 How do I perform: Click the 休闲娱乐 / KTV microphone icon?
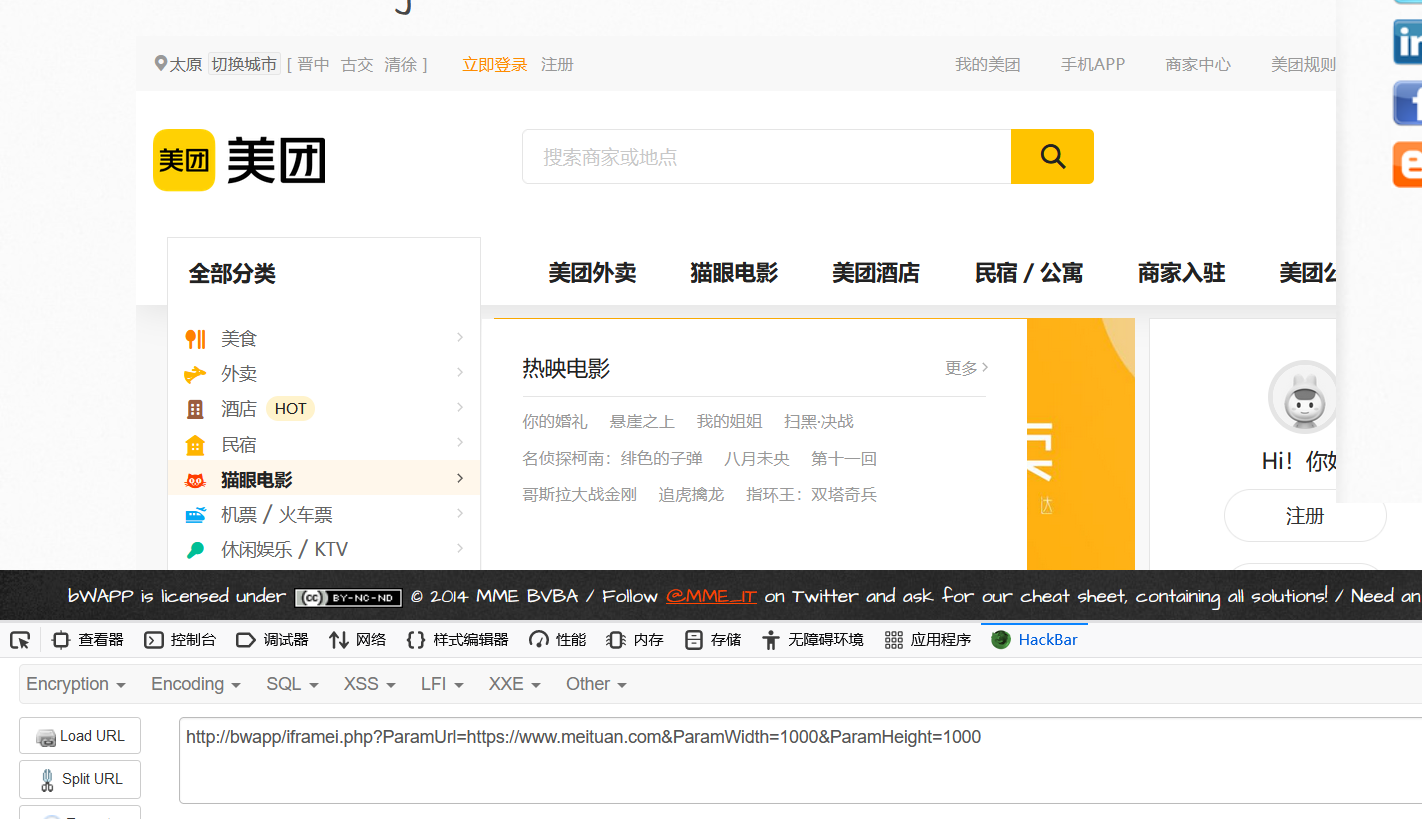195,550
